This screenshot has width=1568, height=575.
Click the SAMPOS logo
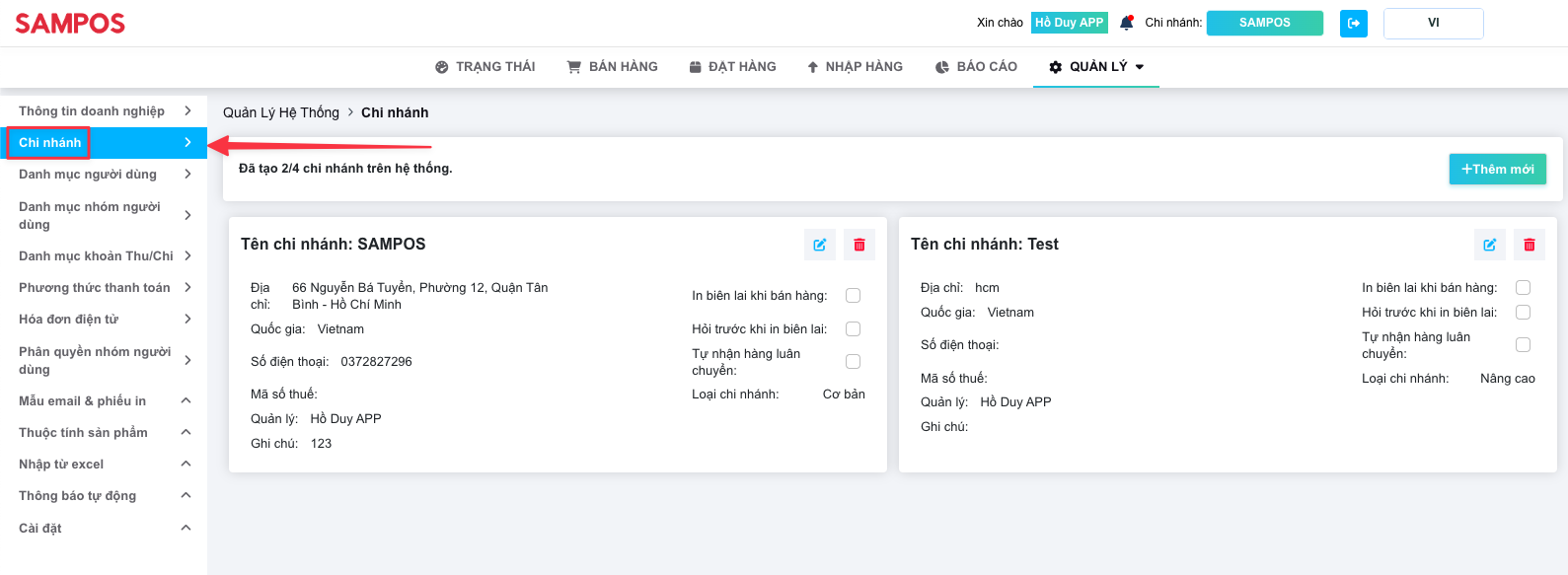click(x=70, y=24)
